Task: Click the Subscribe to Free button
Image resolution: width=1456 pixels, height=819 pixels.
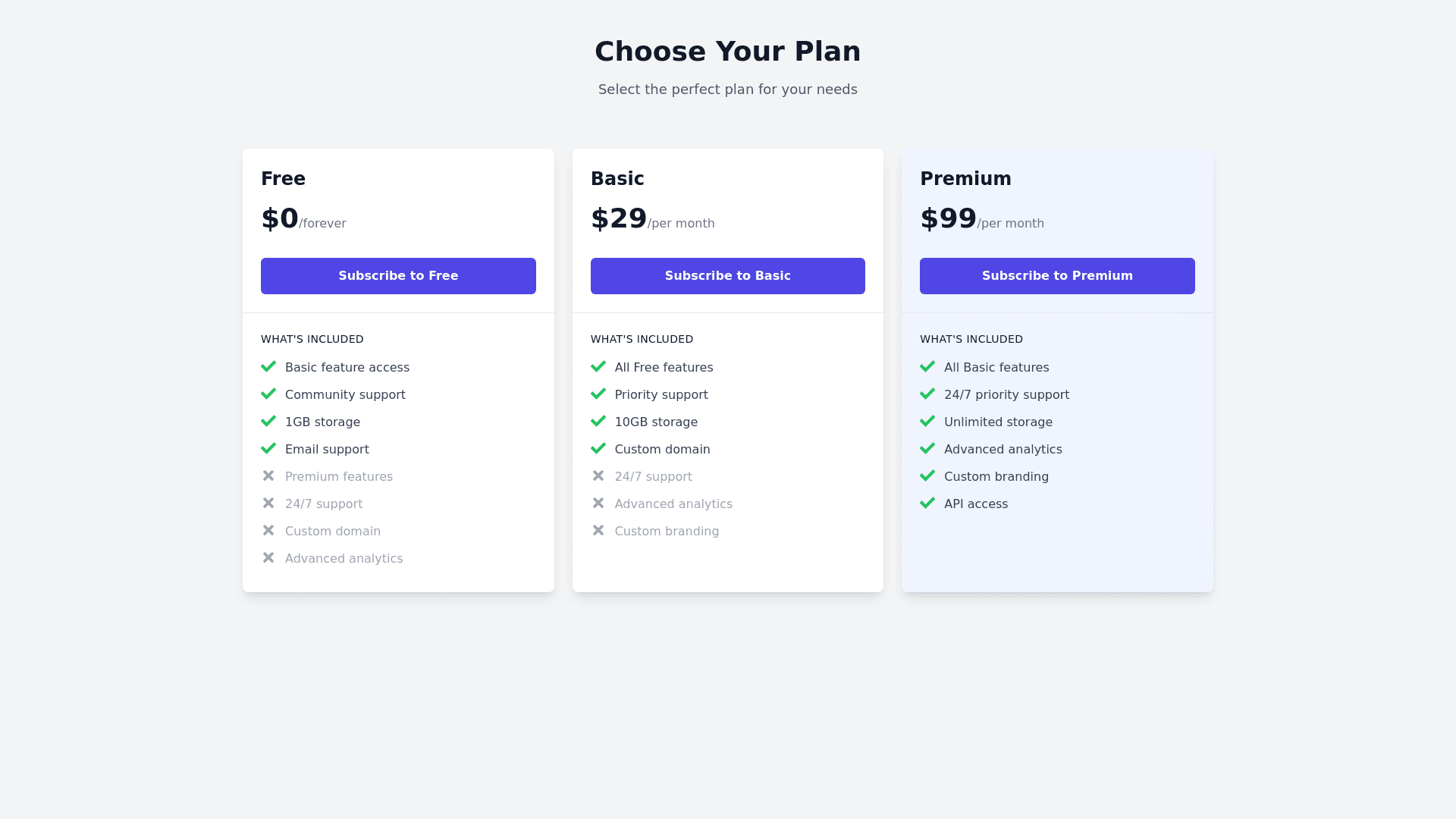Action: [398, 276]
